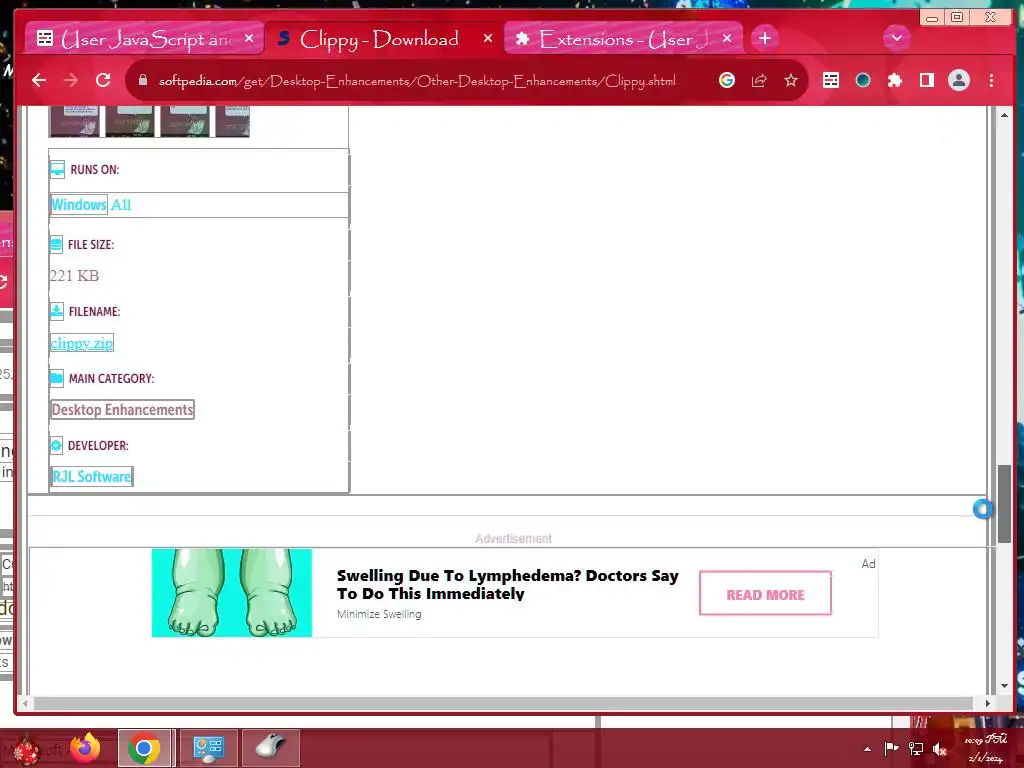Click the FILE SIZE label
Viewport: 1024px width, 768px height.
click(91, 245)
